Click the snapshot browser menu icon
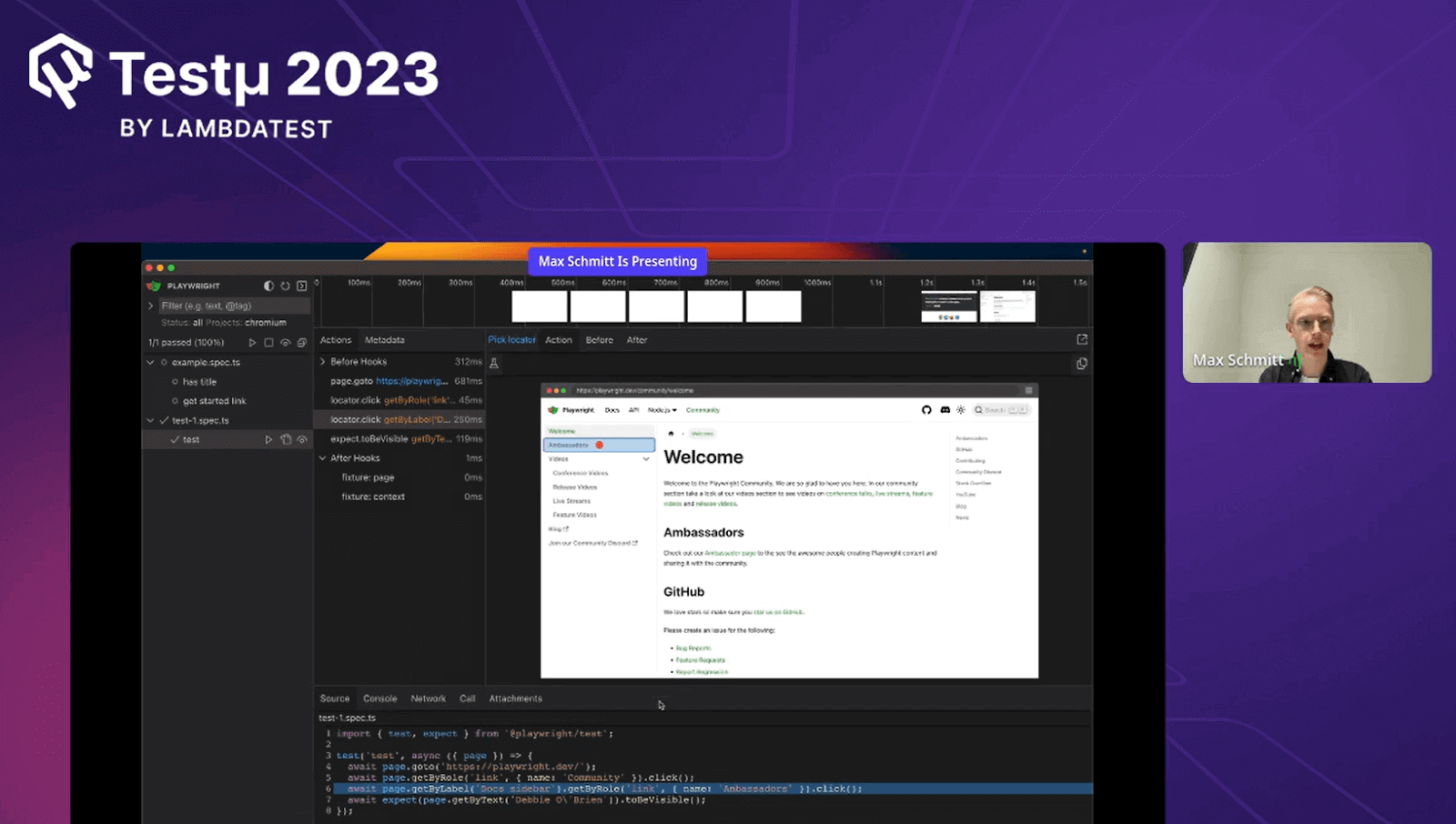This screenshot has width=1456, height=824. pyautogui.click(x=1029, y=390)
